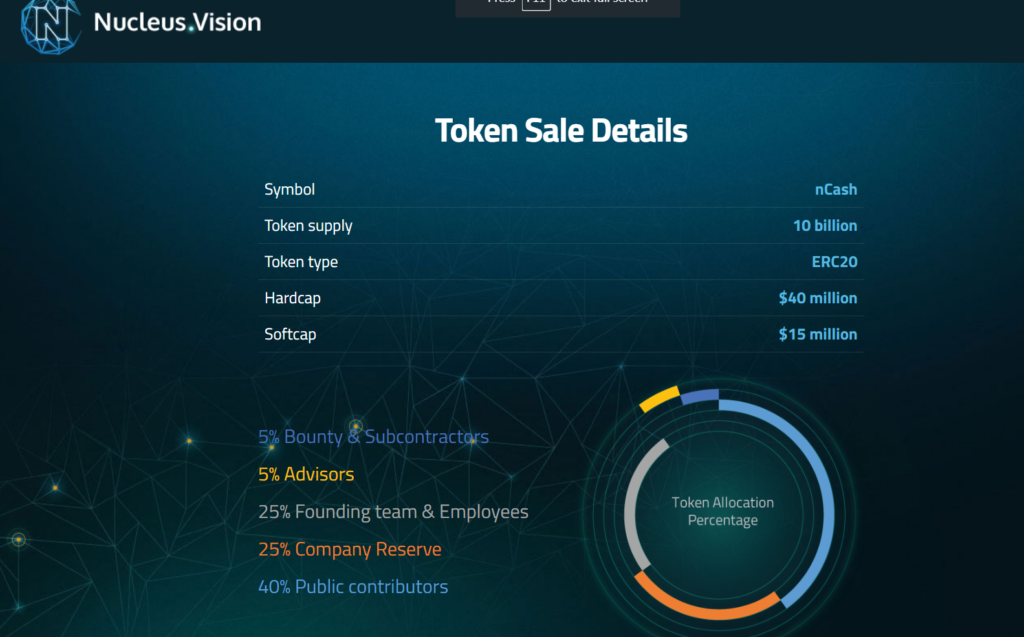Viewport: 1024px width, 637px height.
Task: Select the 10 billion supply value
Action: click(825, 225)
